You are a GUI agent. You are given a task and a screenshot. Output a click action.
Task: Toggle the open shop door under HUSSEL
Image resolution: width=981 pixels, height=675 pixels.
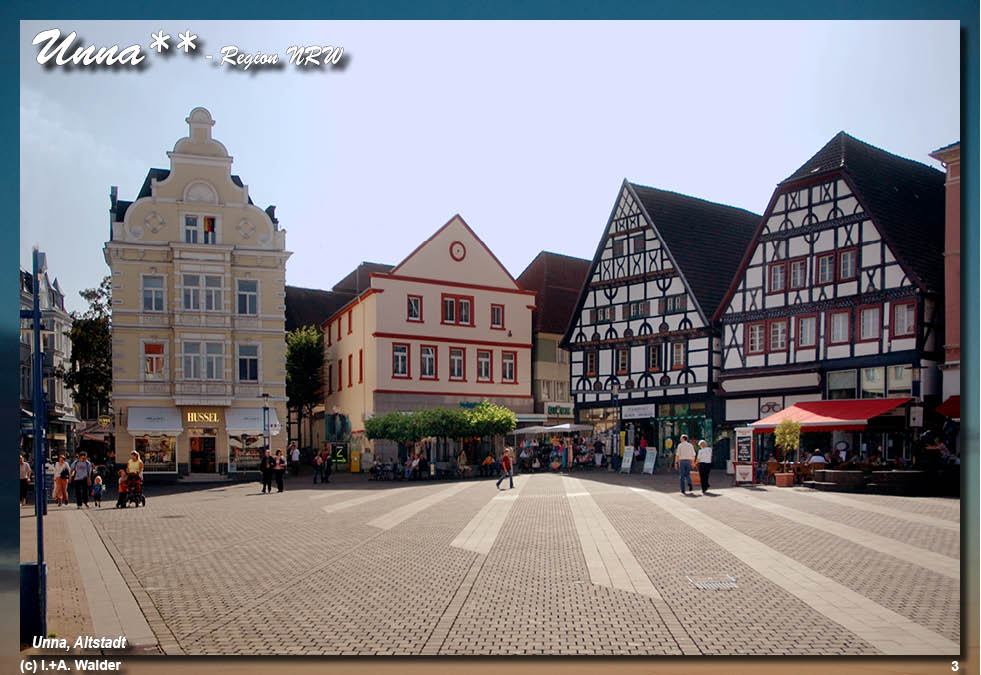coord(203,455)
